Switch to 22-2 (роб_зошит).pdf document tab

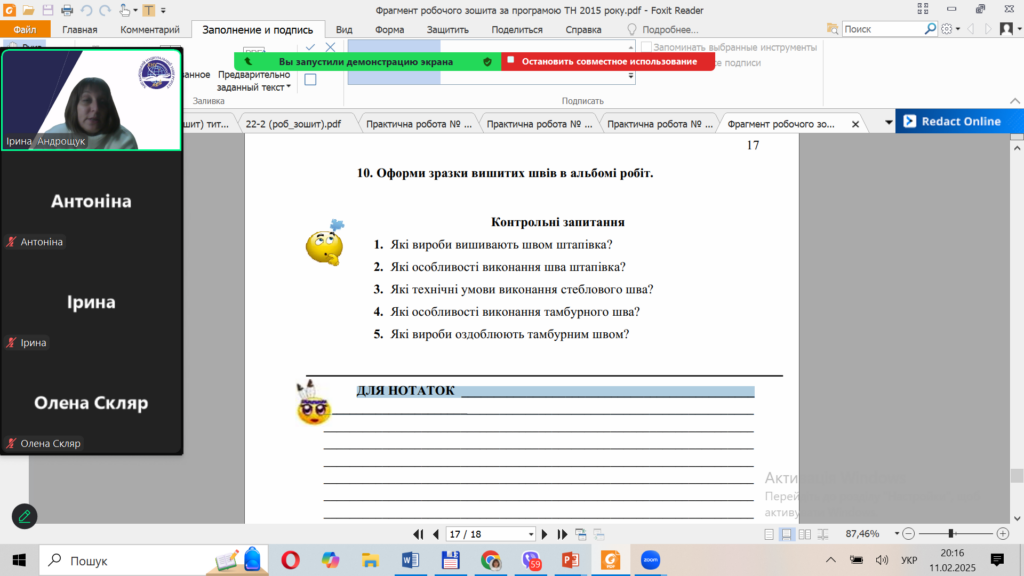click(x=293, y=123)
